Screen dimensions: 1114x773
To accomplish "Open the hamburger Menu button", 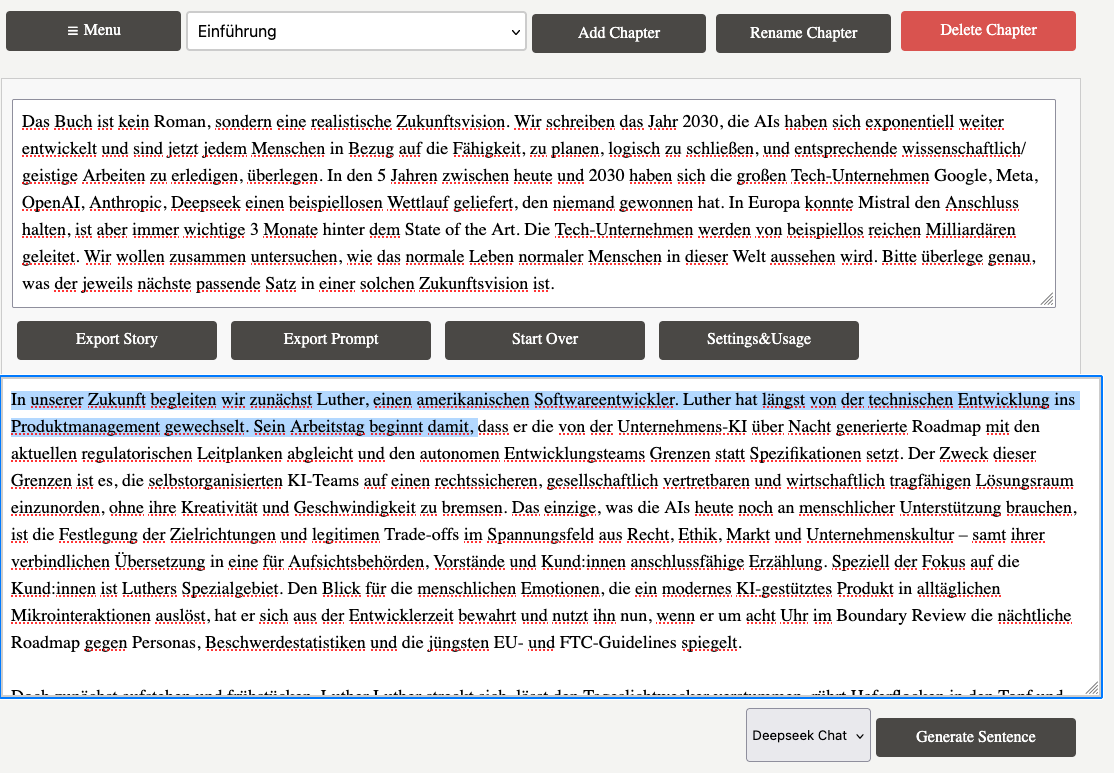I will 93,31.
